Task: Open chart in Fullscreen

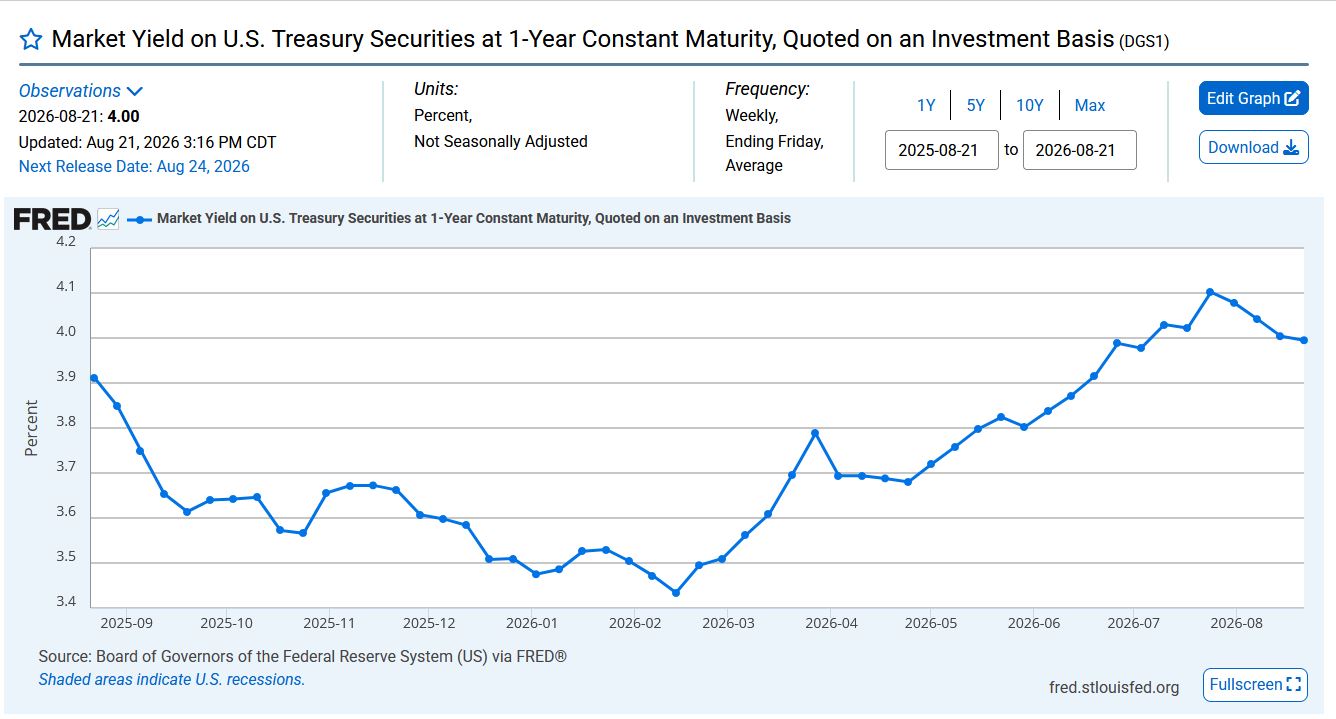Action: pyautogui.click(x=1255, y=685)
